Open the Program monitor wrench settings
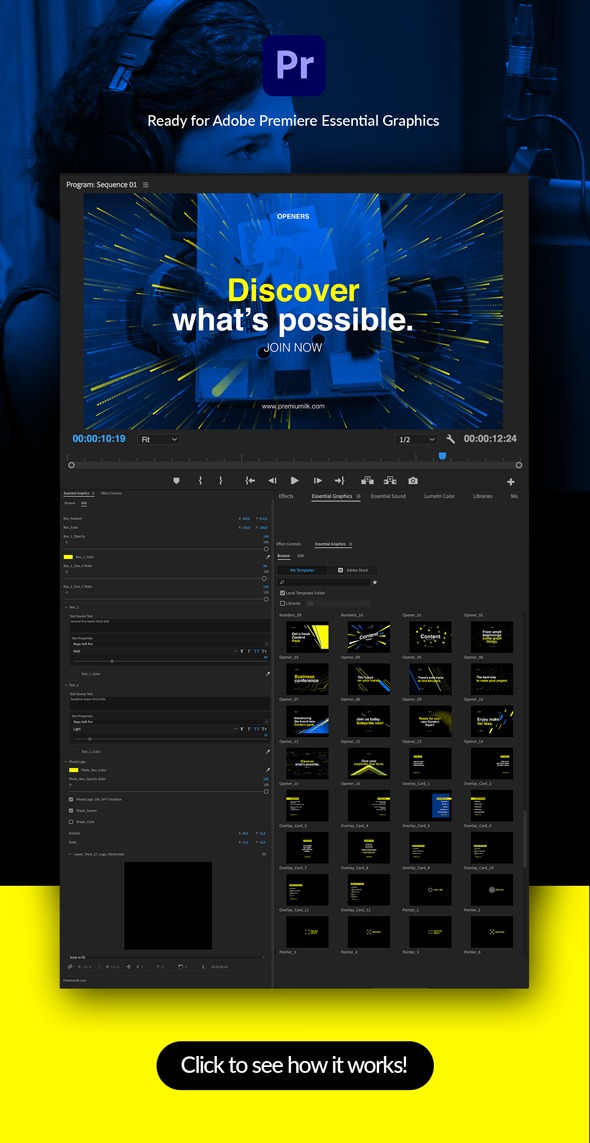The width and height of the screenshot is (590, 1143). [x=450, y=440]
